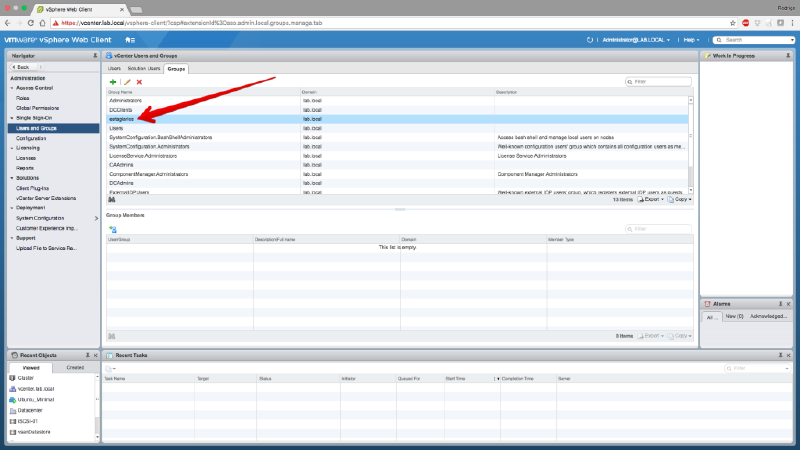Open the Created tab in Recent Objects
This screenshot has height=450, width=800.
pyautogui.click(x=75, y=367)
